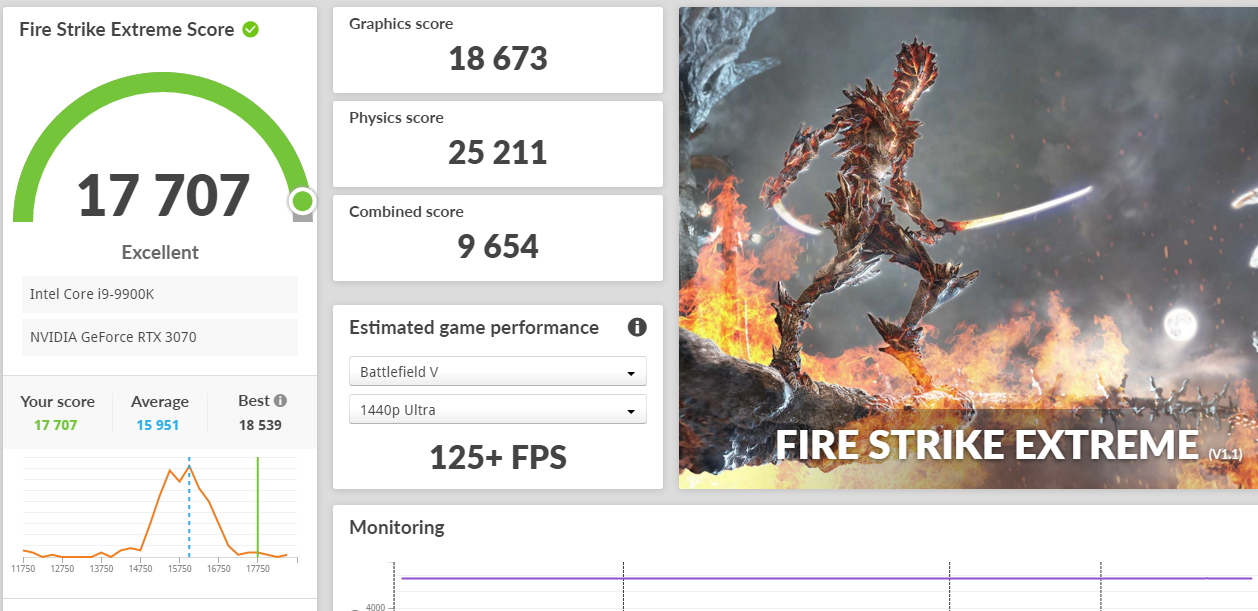Click the Physics score value 25 211

point(498,152)
